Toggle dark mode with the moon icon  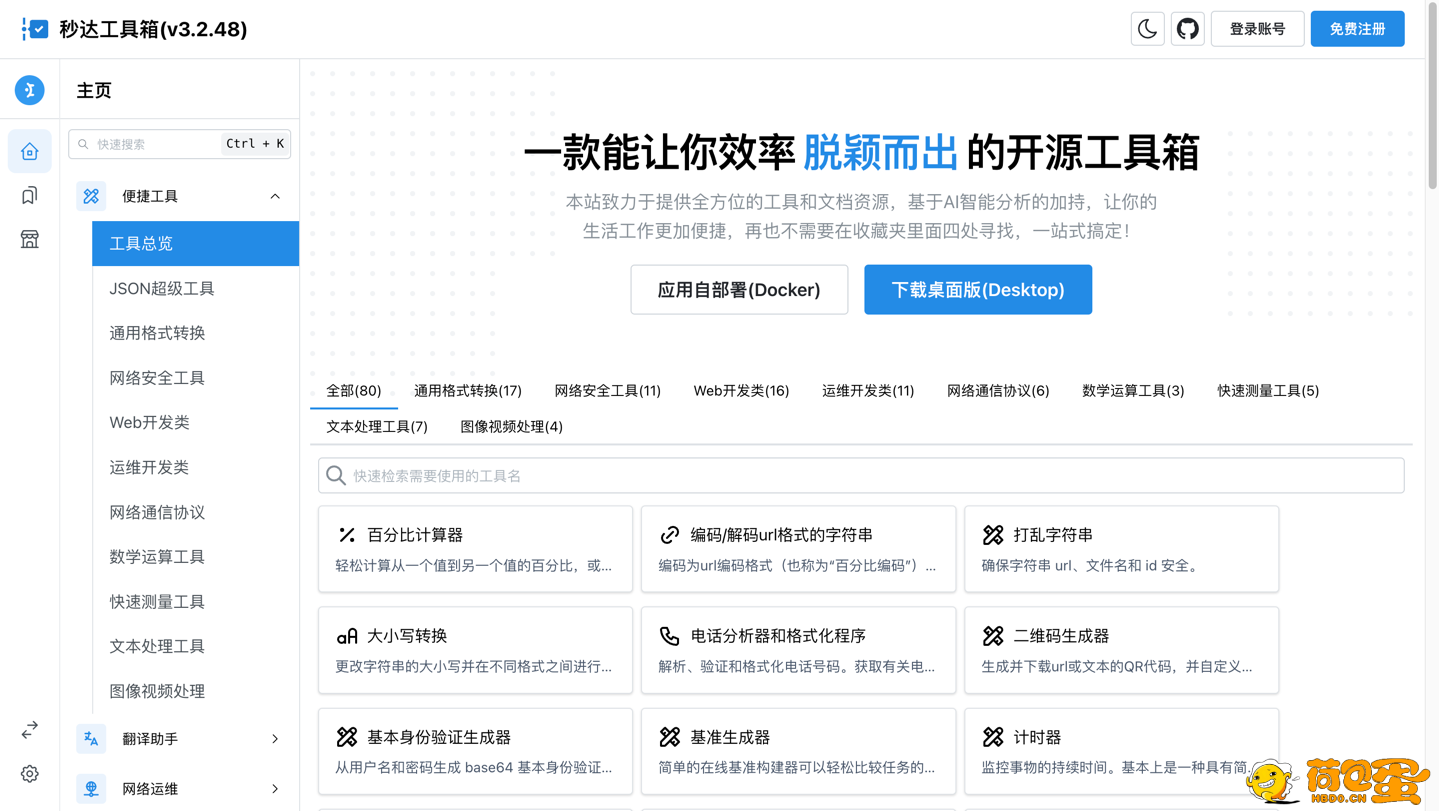coord(1147,29)
